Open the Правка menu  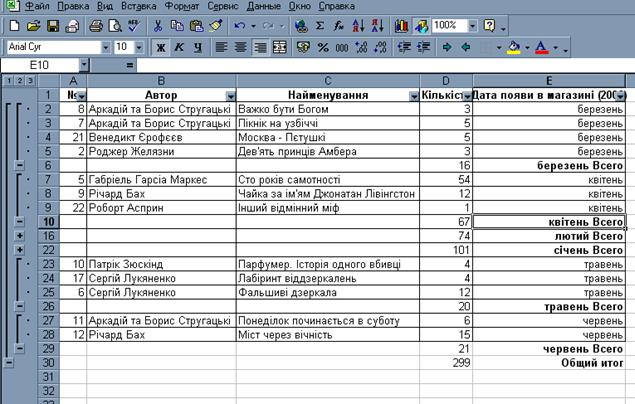pos(73,6)
